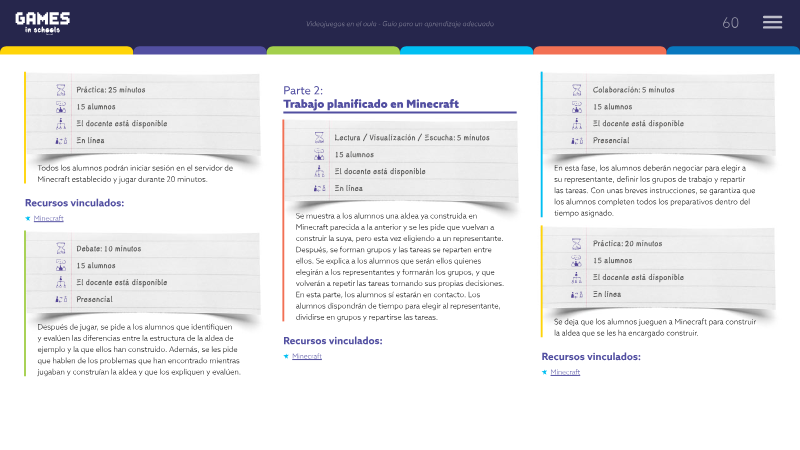Click students icon in Lectura card
The width and height of the screenshot is (800, 450).
[319, 154]
